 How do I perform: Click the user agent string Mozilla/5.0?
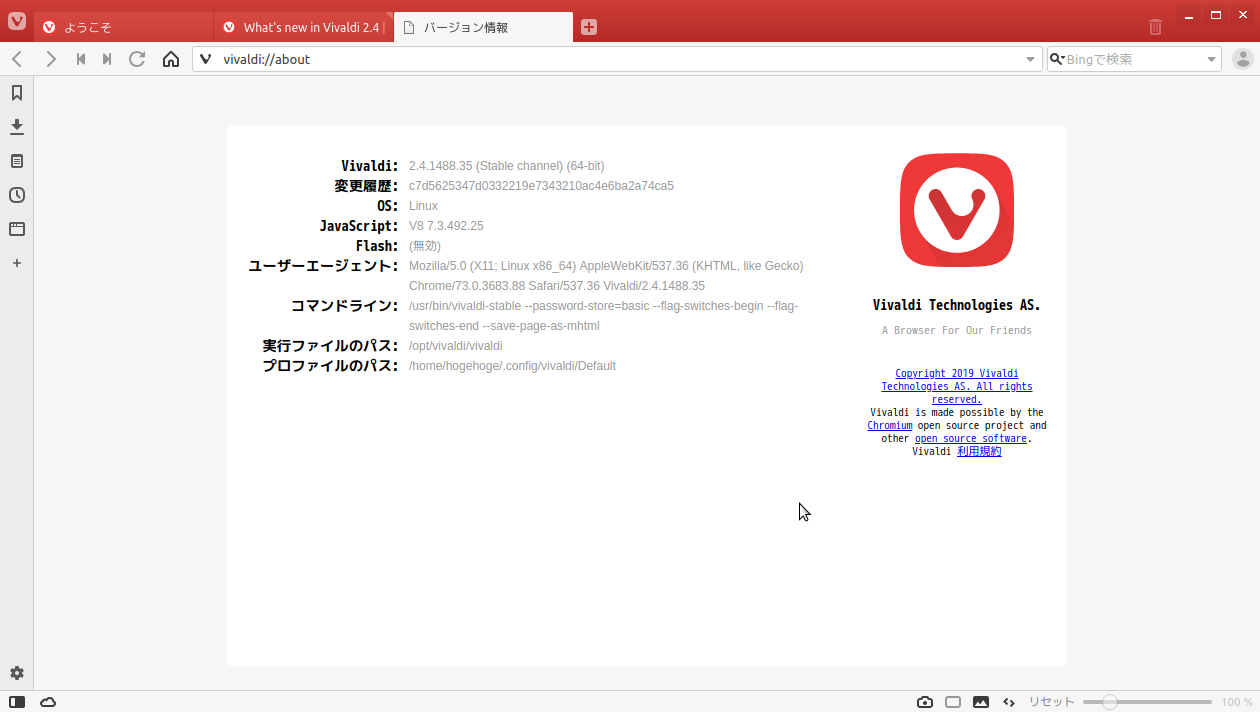click(606, 276)
